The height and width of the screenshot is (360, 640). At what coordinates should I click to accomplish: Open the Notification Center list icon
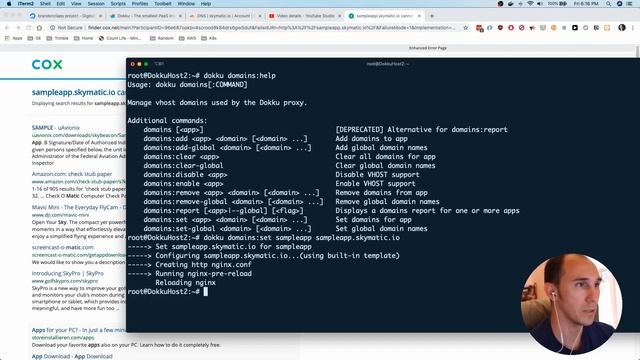pos(630,4)
